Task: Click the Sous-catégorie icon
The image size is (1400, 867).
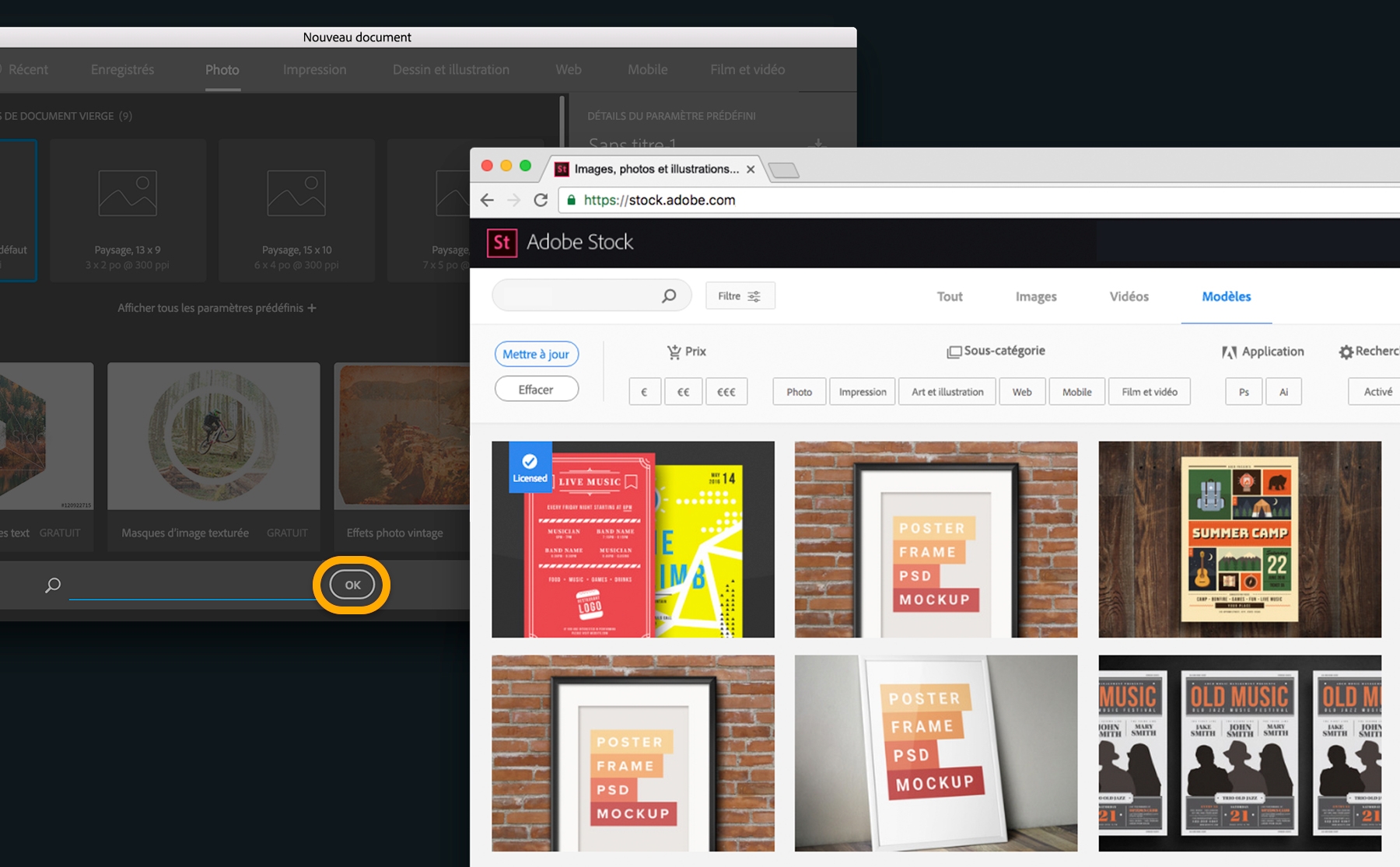Action: pos(954,351)
